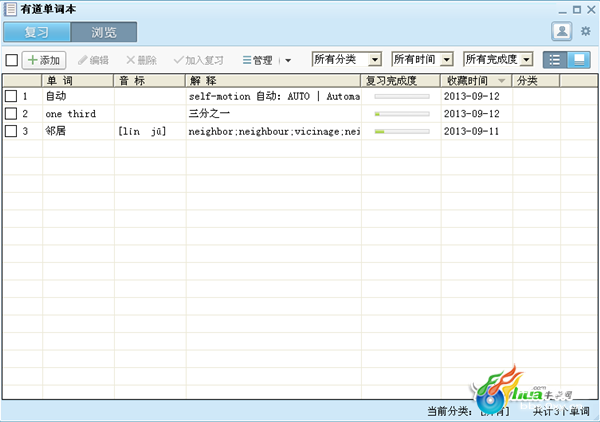
Task: Select the word 自动 in the list
Action: (x=56, y=96)
